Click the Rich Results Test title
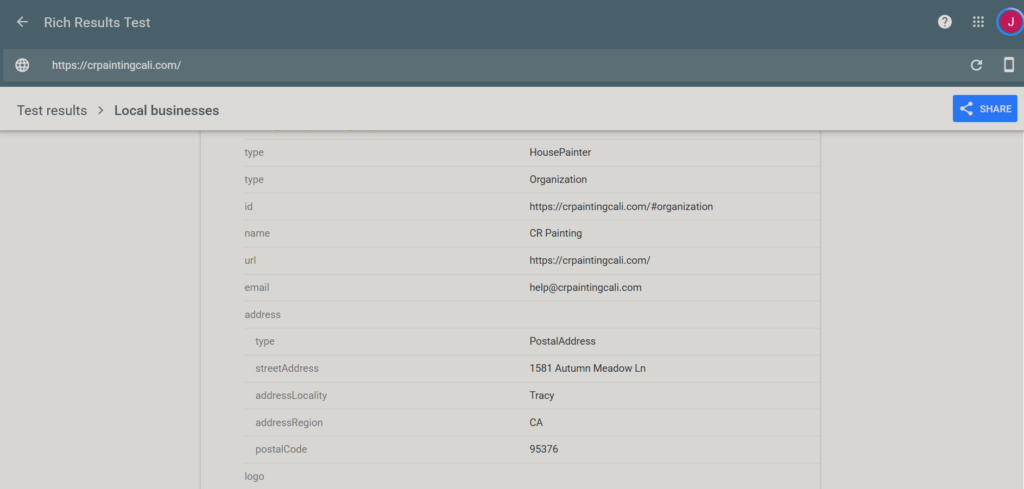This screenshot has height=489, width=1024. pos(97,22)
